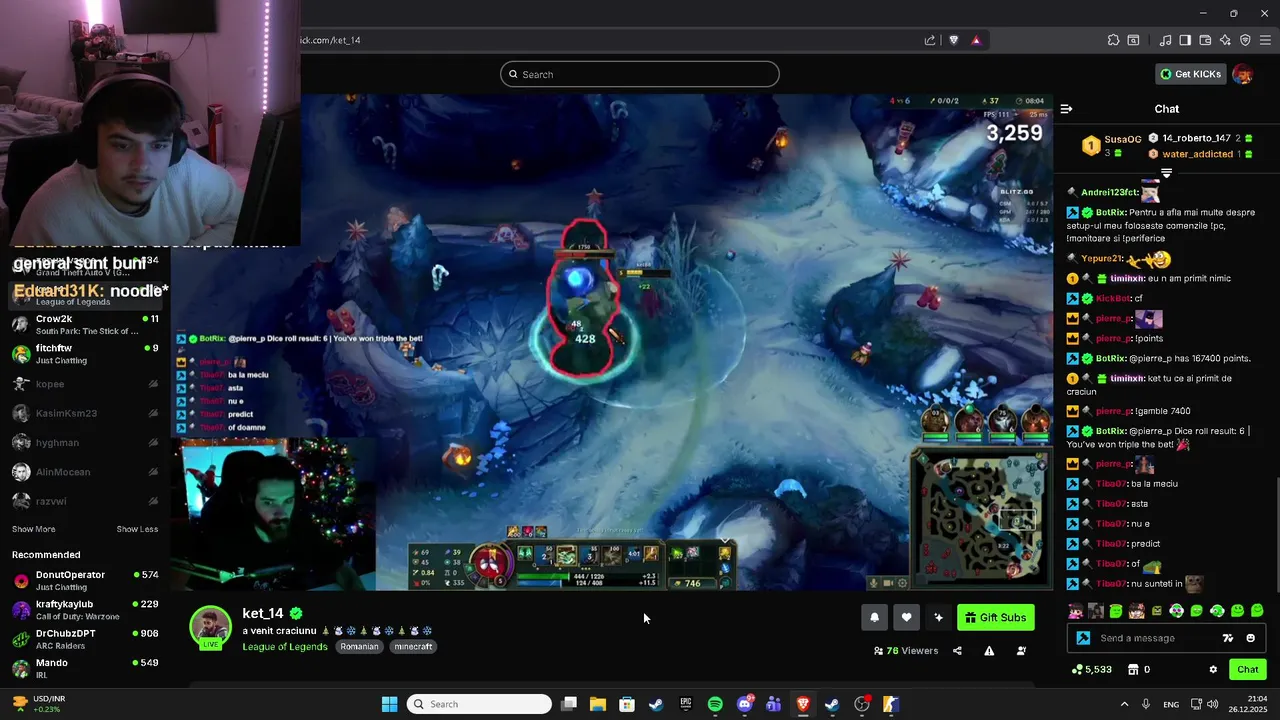This screenshot has width=1280, height=720.
Task: Click the share page icon in address bar
Action: [x=930, y=40]
